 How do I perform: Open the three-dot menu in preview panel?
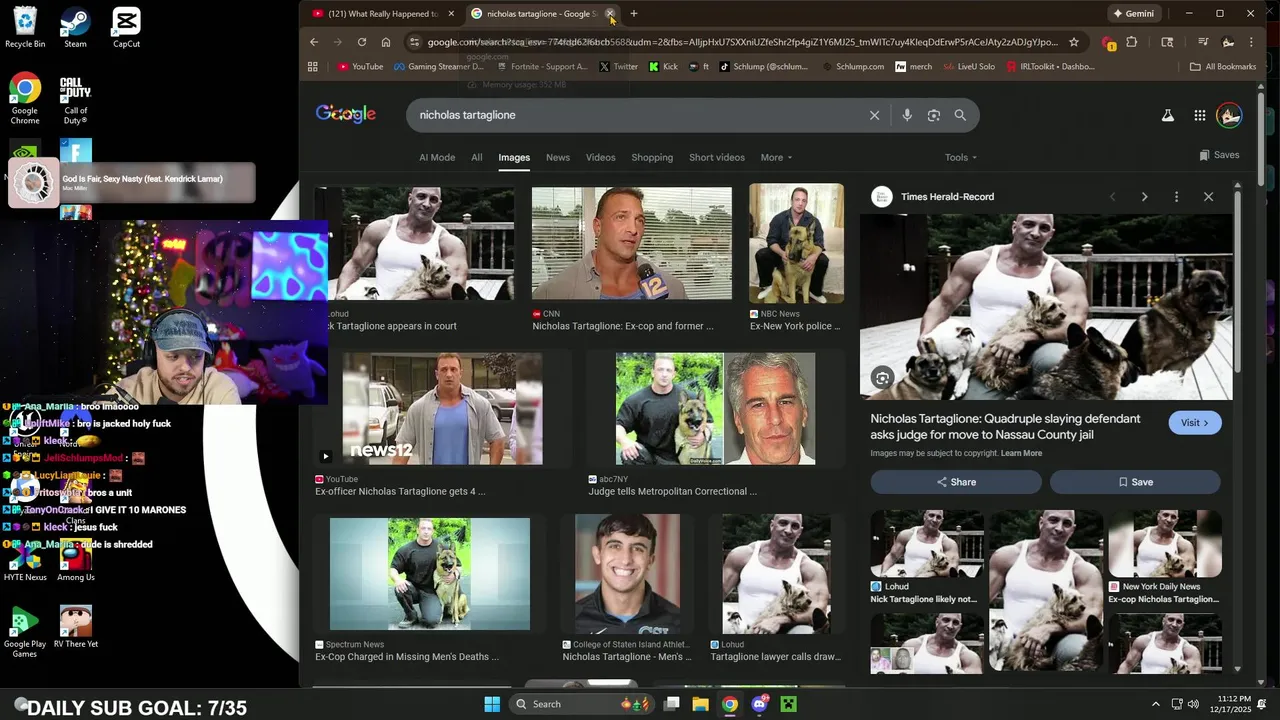(x=1176, y=197)
